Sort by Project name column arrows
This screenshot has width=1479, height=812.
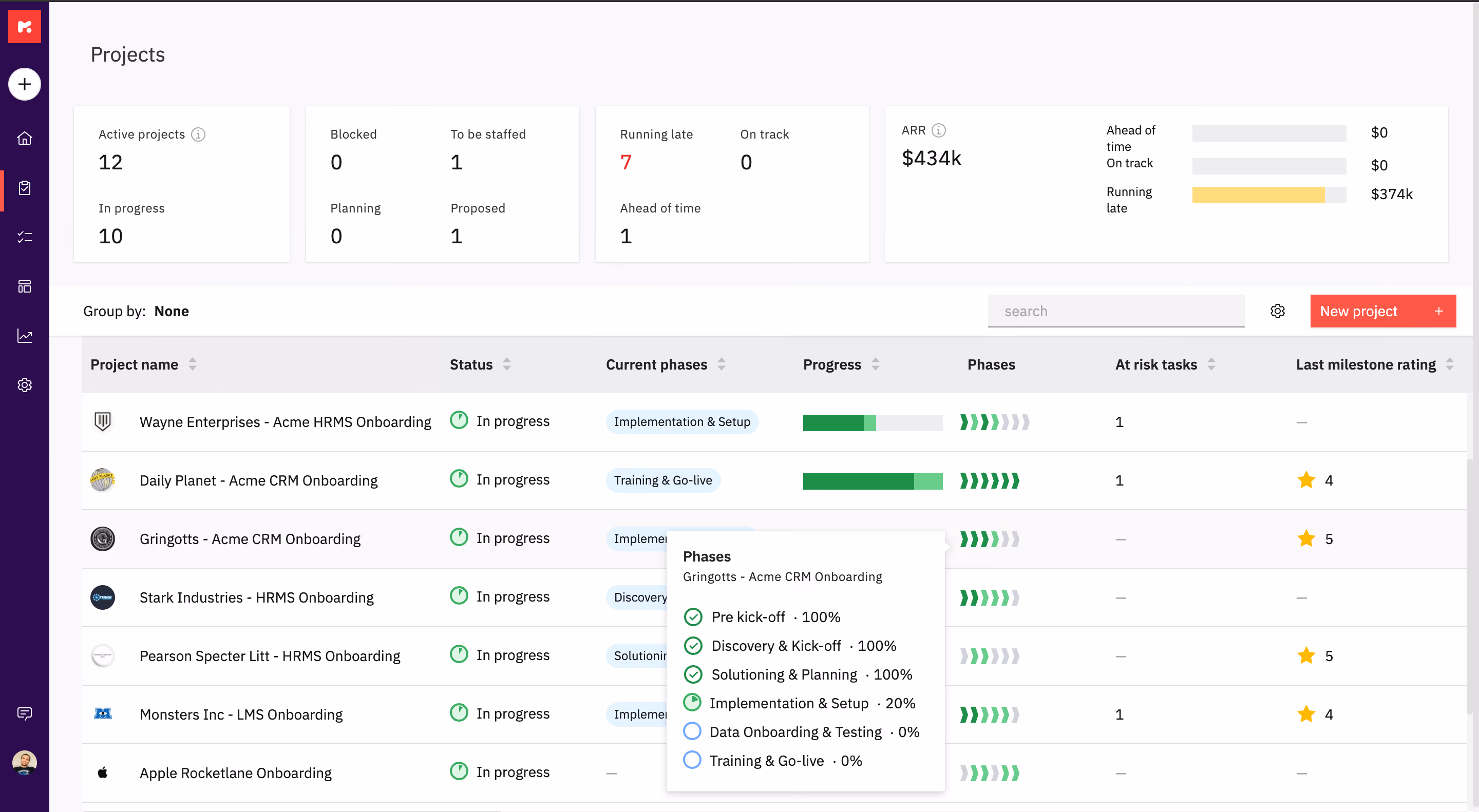[x=193, y=364]
